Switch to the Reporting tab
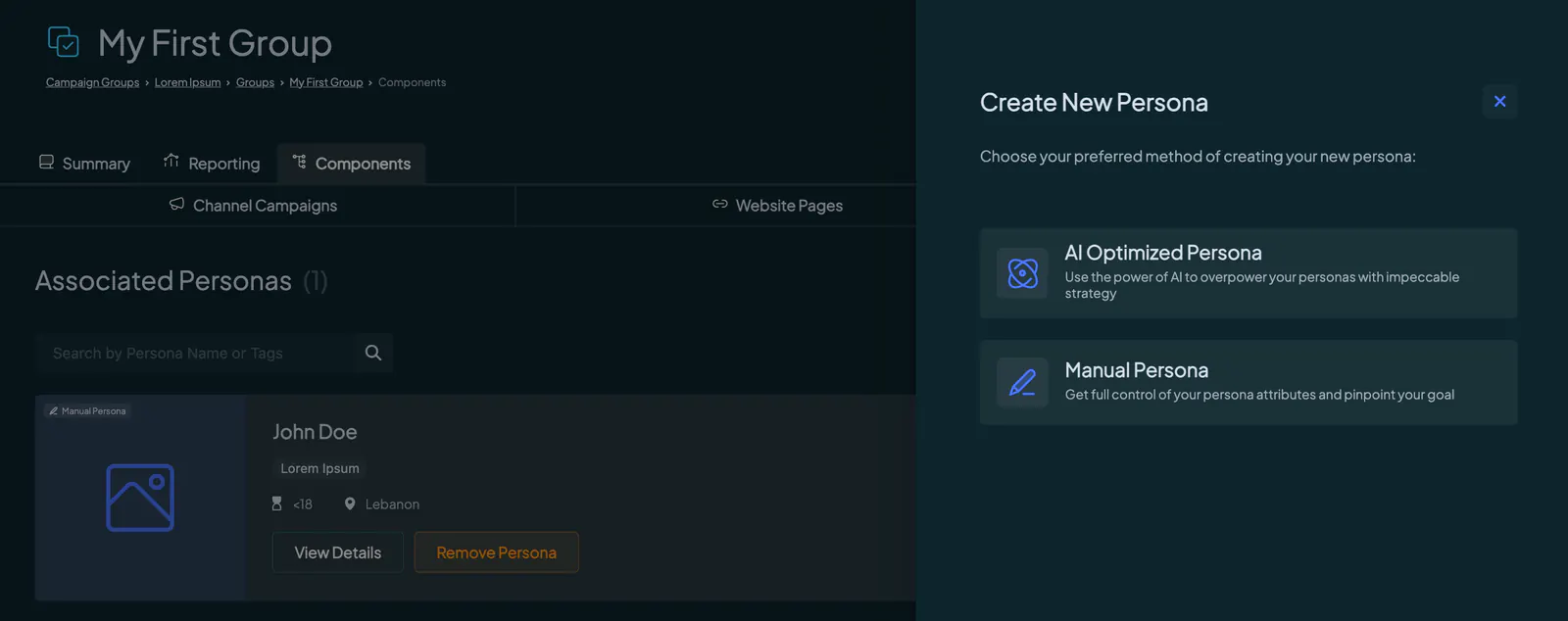 click(x=212, y=164)
